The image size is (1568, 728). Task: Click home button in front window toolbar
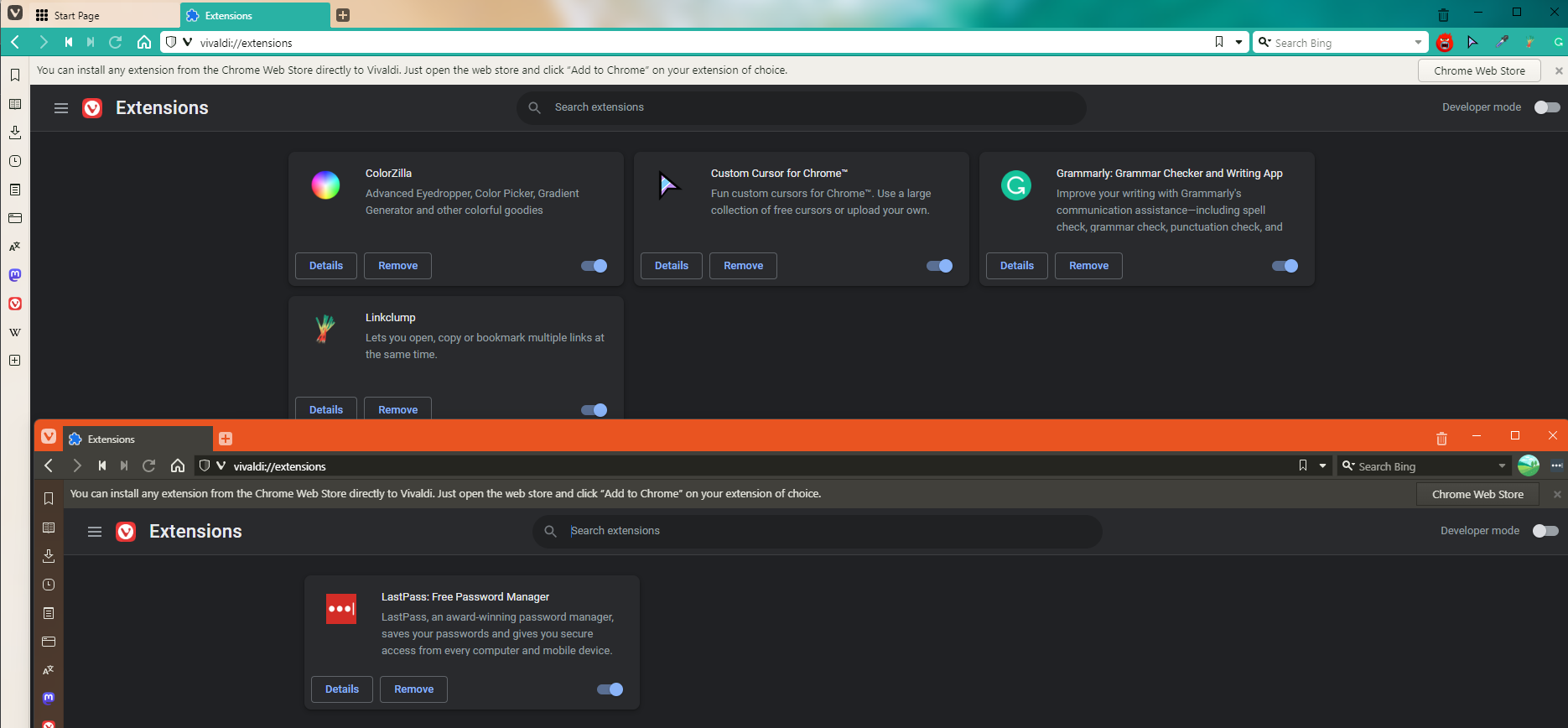[178, 465]
